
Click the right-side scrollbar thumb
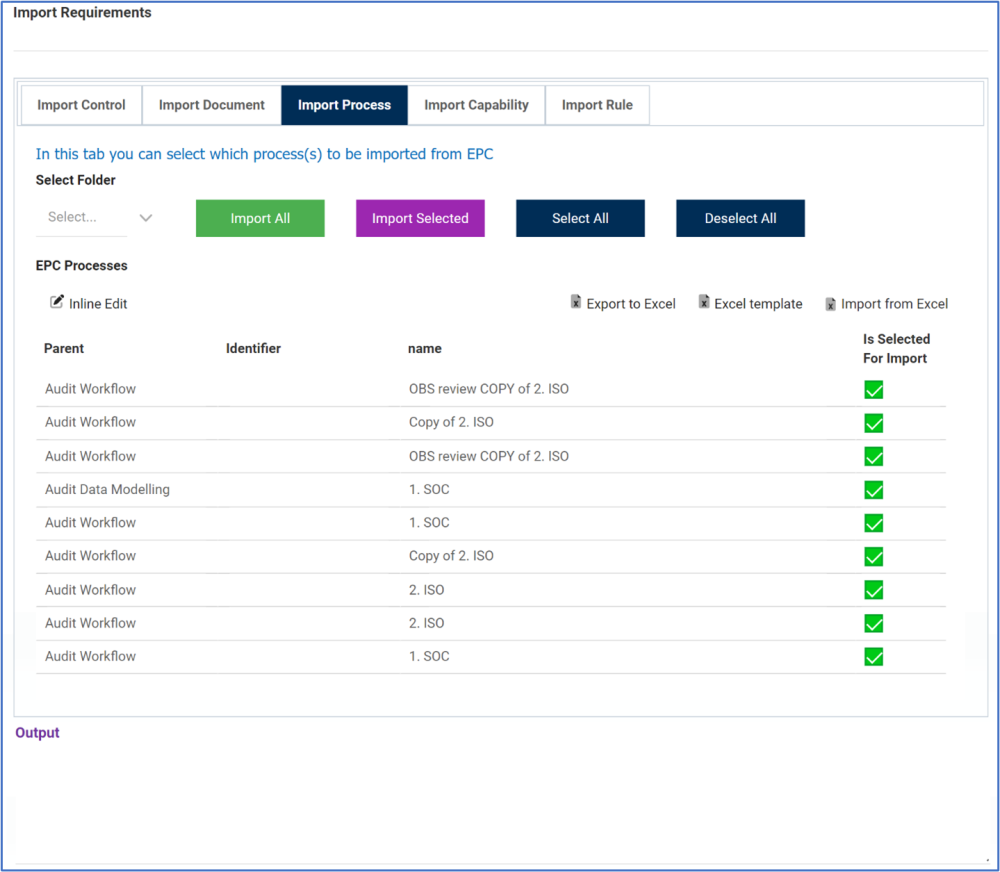[975, 633]
